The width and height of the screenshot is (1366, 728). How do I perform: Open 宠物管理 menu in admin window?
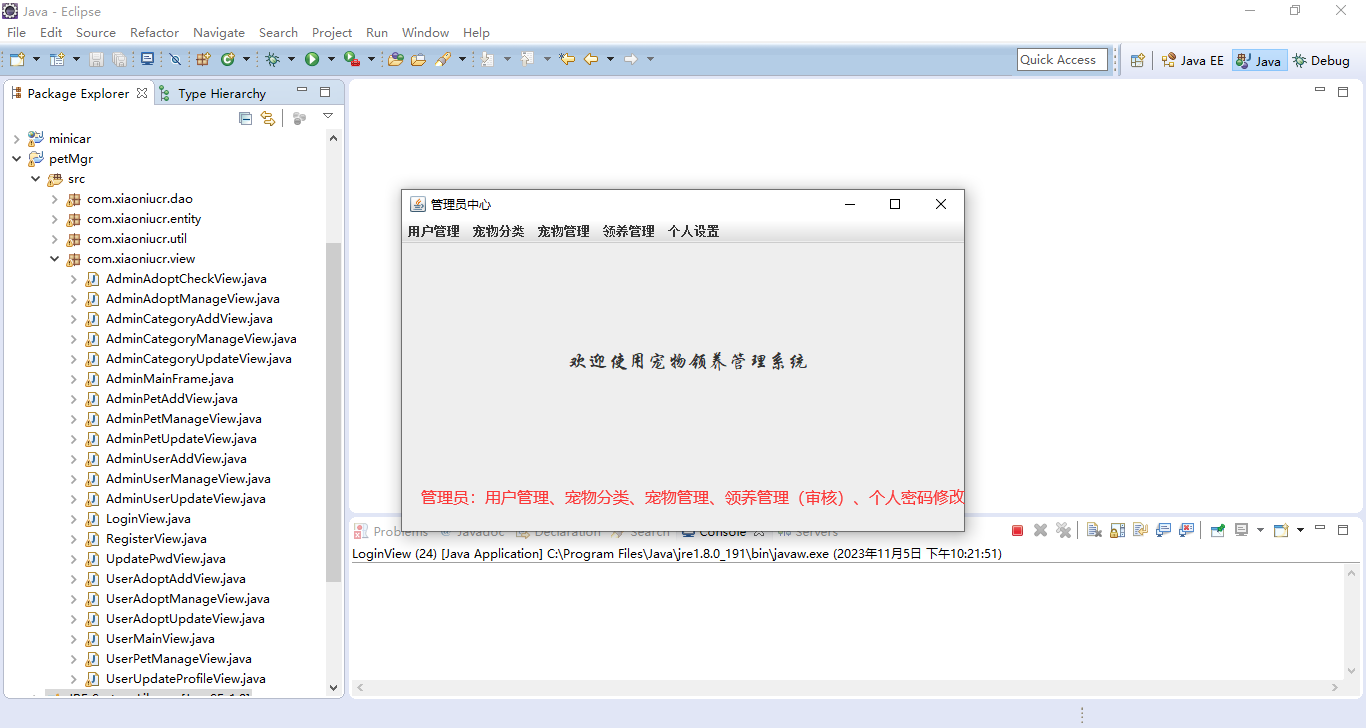[564, 231]
